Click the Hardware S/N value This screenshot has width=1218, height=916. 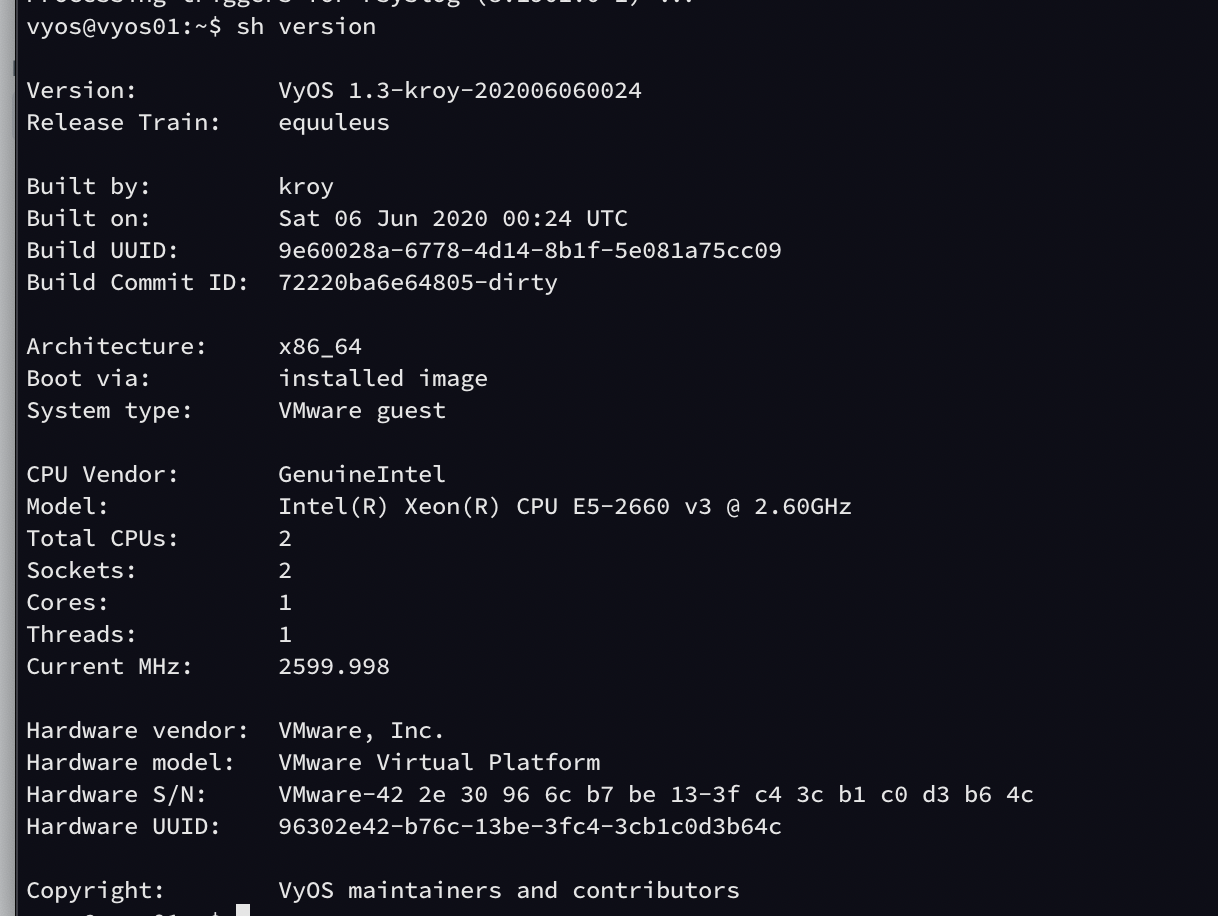tap(656, 794)
